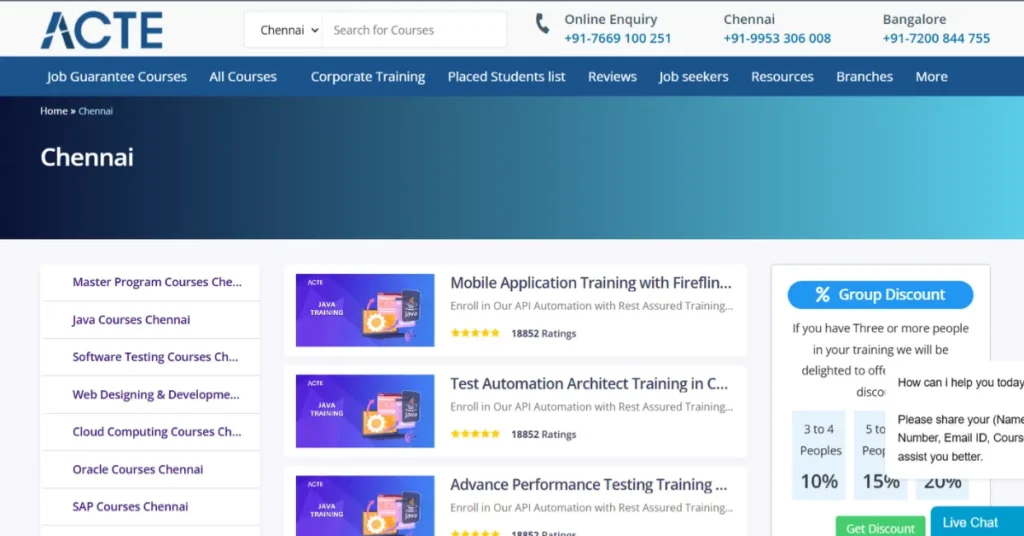The width and height of the screenshot is (1024, 536).
Task: Click the percent icon in Group Discount
Action: coord(822,295)
